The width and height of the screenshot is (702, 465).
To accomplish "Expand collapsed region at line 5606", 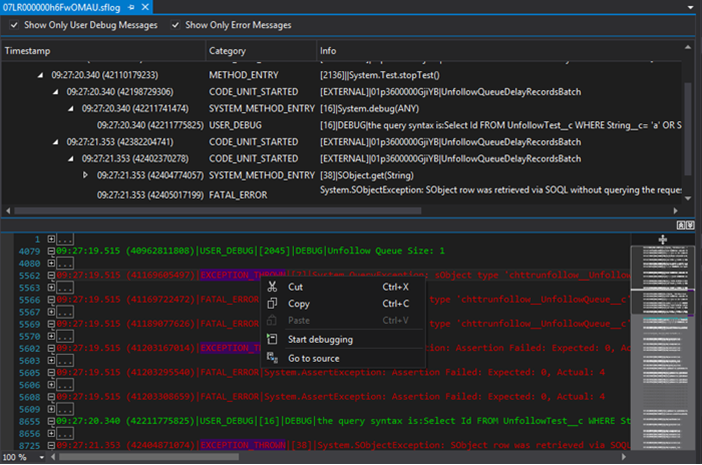I will click(x=51, y=384).
